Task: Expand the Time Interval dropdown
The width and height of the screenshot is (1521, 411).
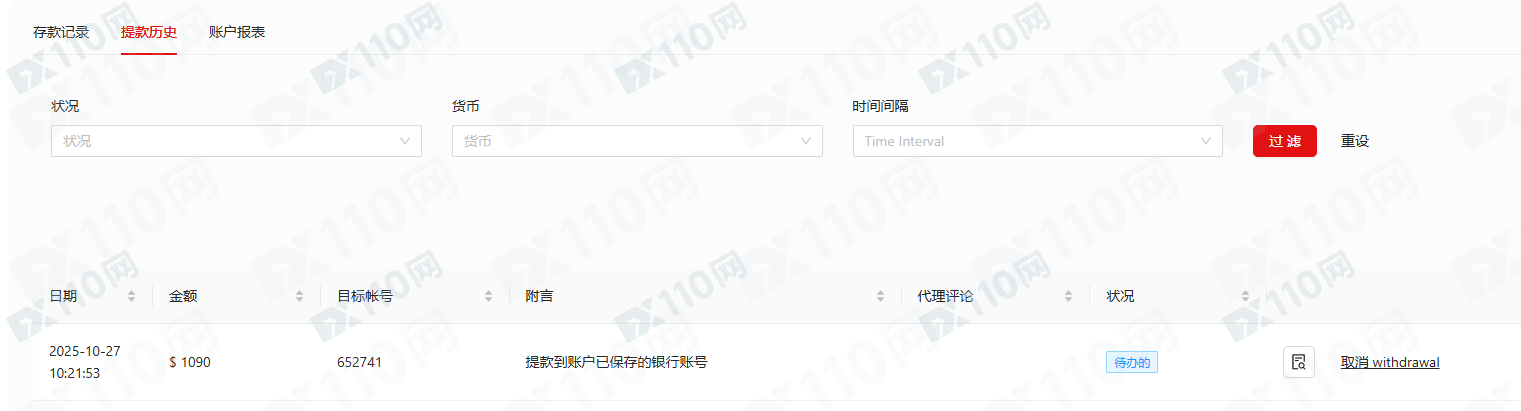Action: point(1038,141)
